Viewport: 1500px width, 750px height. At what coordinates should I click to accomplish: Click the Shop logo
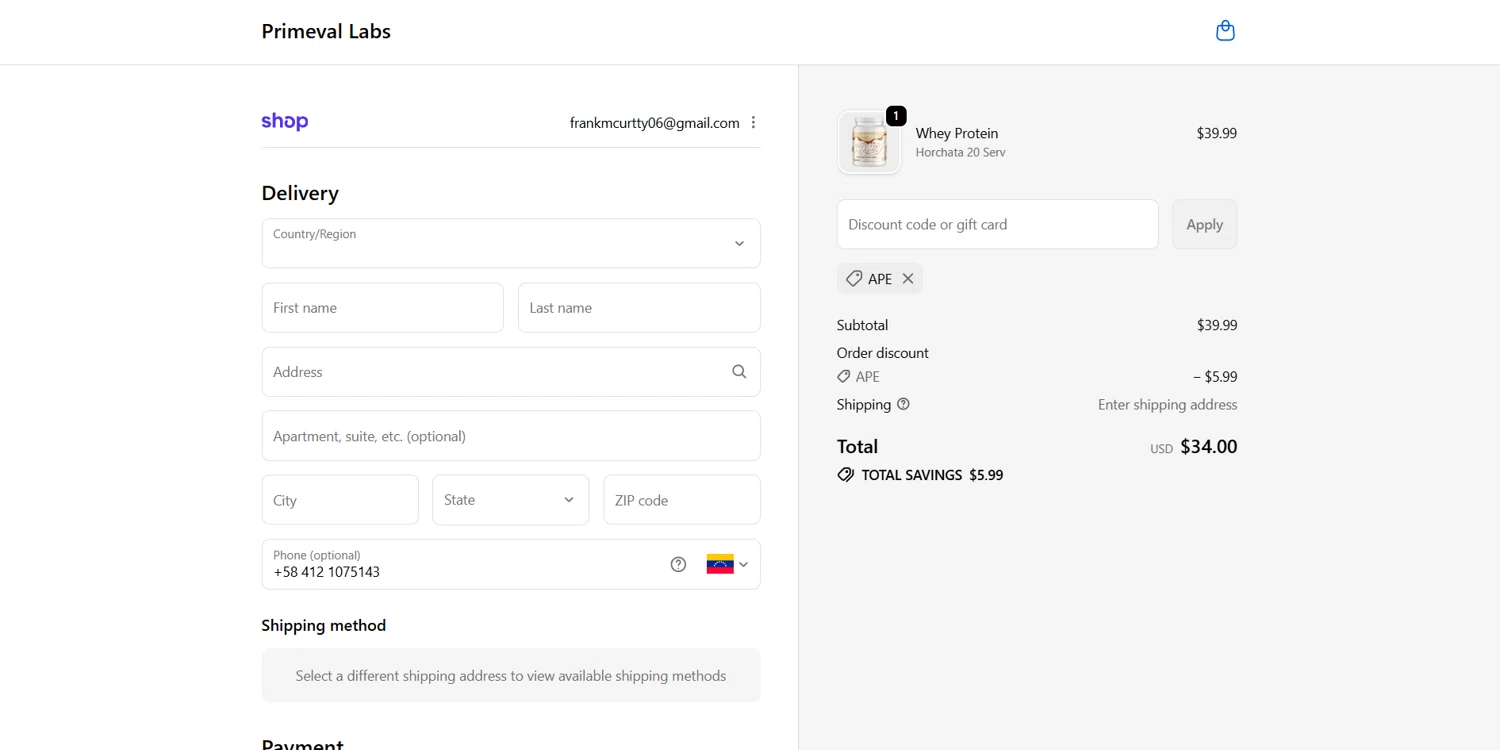point(285,121)
